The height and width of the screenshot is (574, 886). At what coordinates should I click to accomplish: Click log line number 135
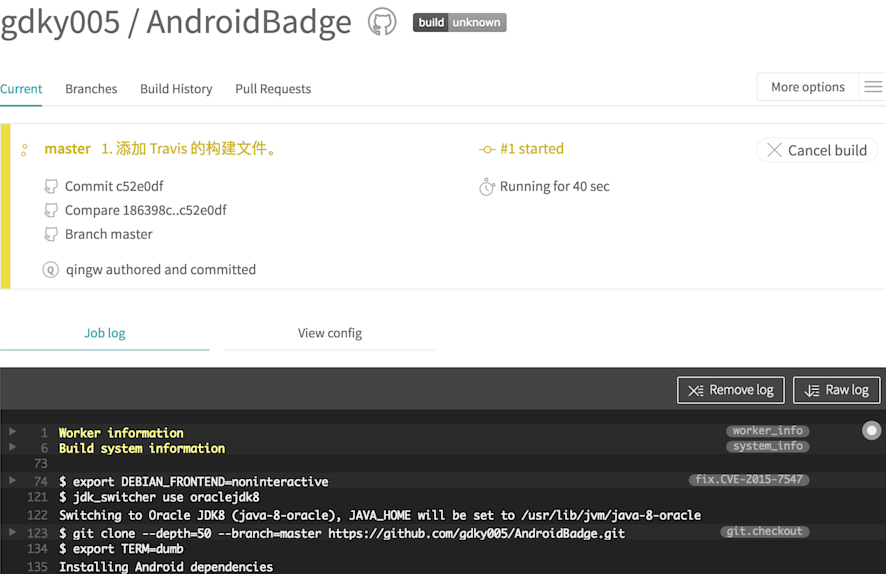point(37,567)
